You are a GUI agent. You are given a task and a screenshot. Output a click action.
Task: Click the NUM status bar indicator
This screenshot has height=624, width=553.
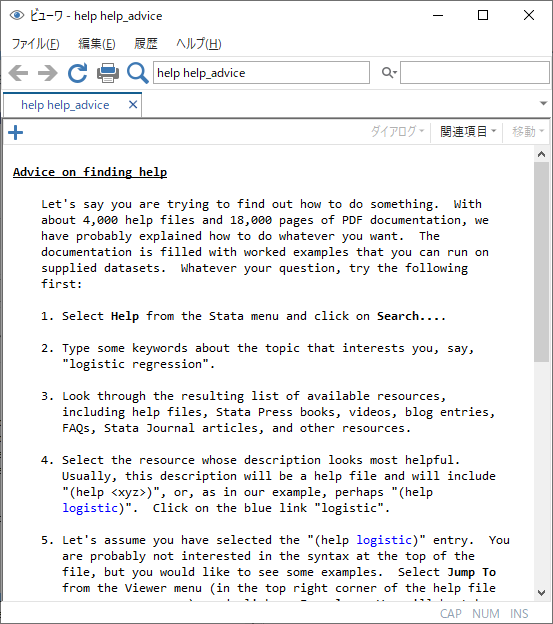(x=486, y=614)
